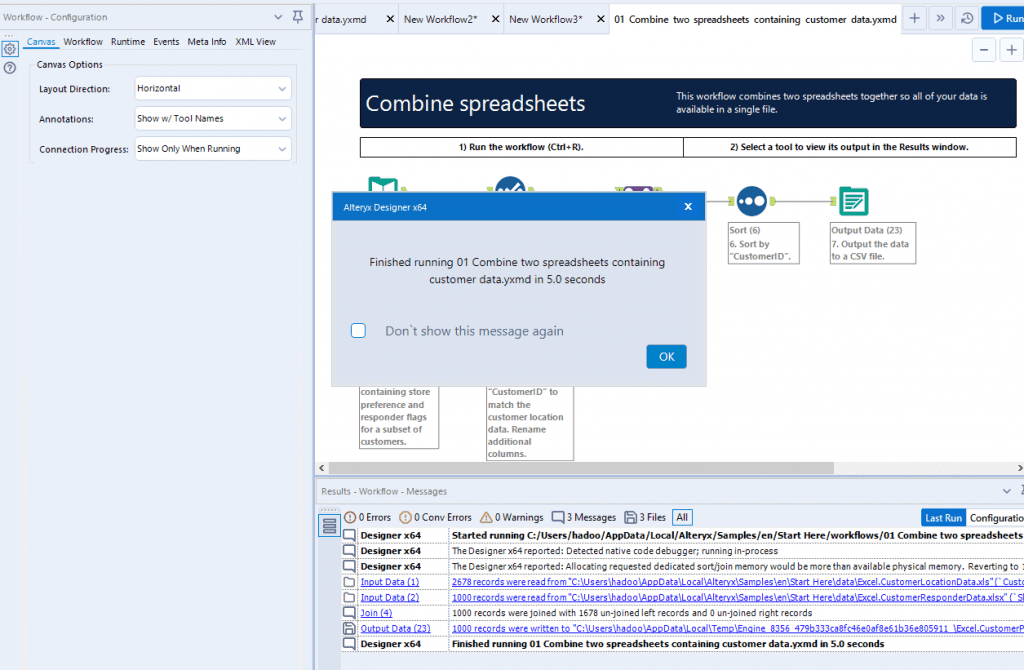
Task: Switch to New Workflow2 document tab
Action: pyautogui.click(x=441, y=19)
